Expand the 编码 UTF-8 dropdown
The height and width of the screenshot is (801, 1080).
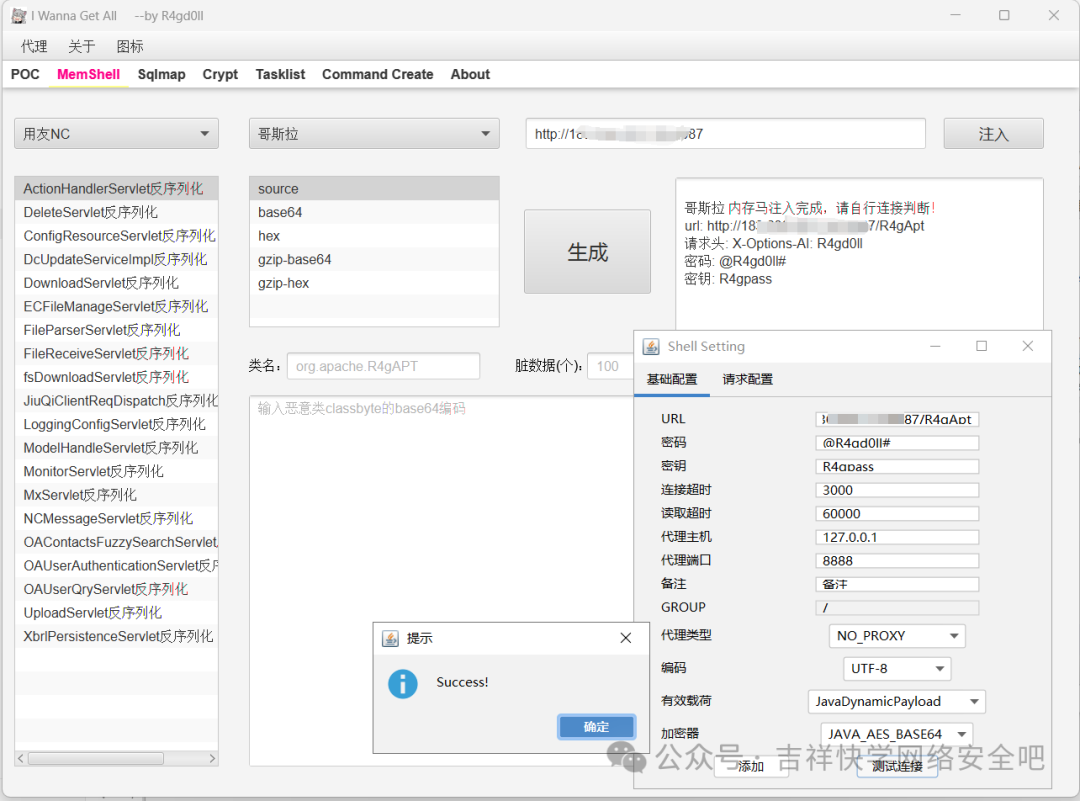click(x=897, y=668)
